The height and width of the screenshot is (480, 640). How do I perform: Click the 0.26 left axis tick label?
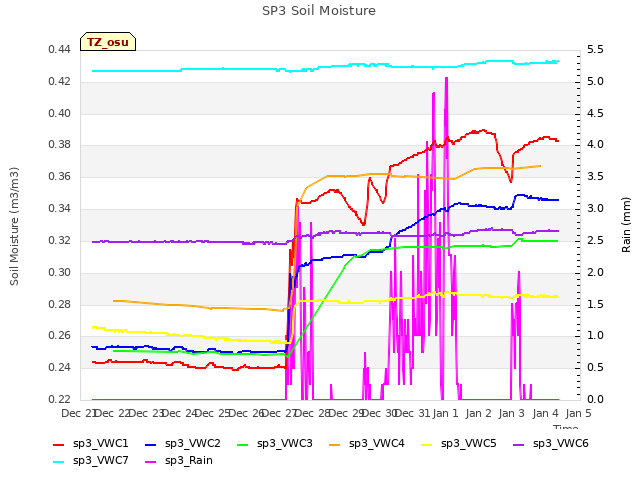coord(60,336)
